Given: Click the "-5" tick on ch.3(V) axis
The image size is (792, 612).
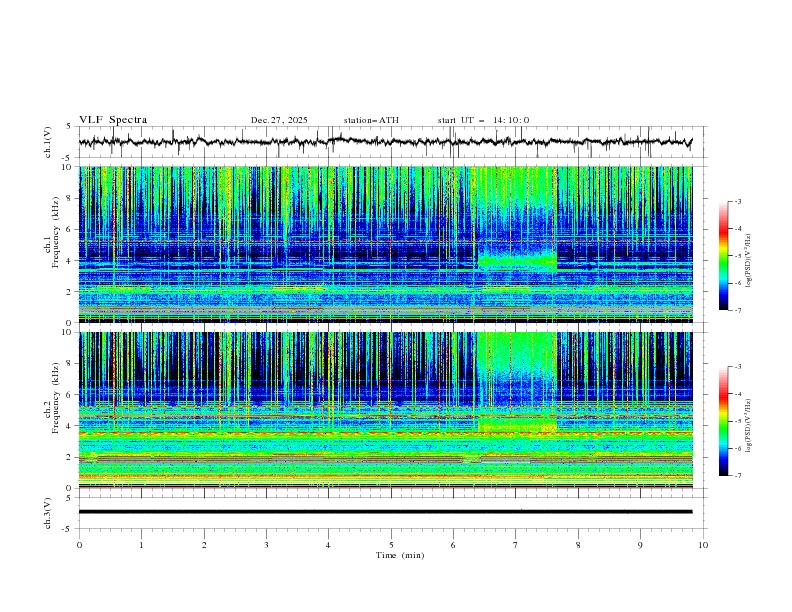Looking at the screenshot, I should coord(68,529).
